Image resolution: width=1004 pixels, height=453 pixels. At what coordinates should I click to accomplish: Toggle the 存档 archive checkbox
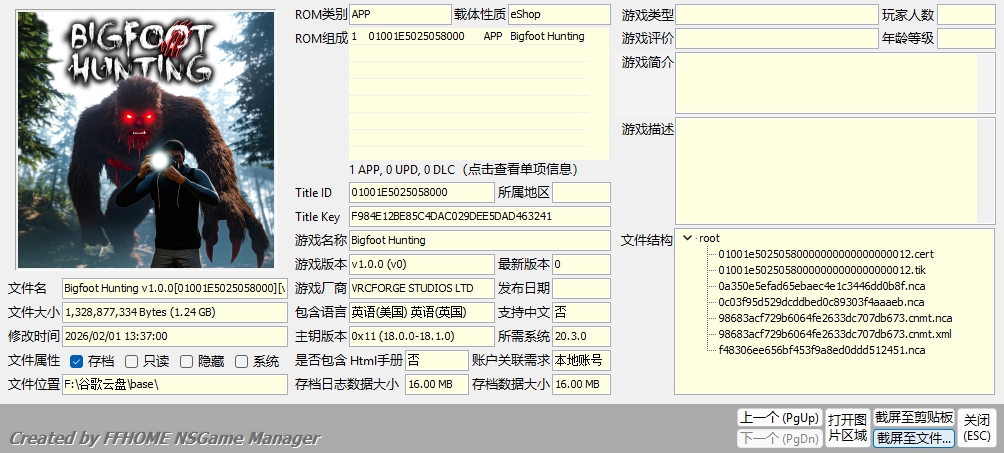(76, 361)
